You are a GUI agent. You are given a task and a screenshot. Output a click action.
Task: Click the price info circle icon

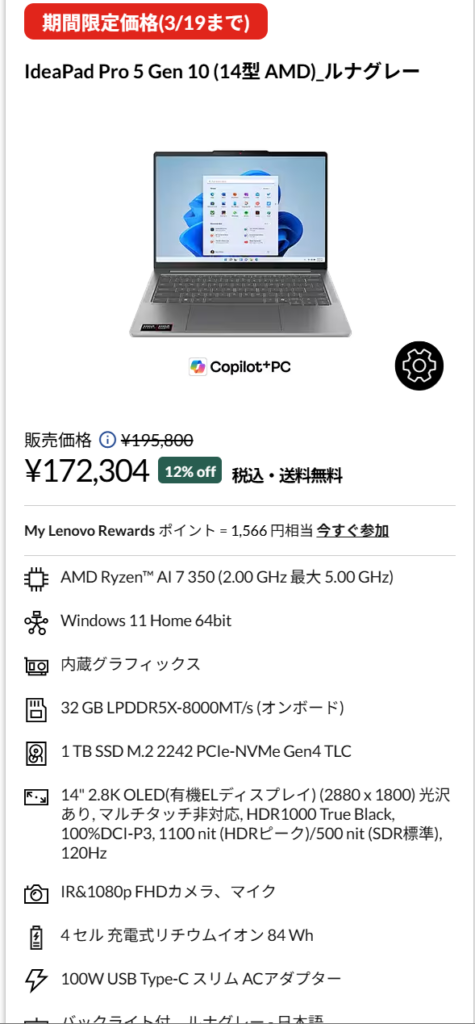[x=107, y=440]
